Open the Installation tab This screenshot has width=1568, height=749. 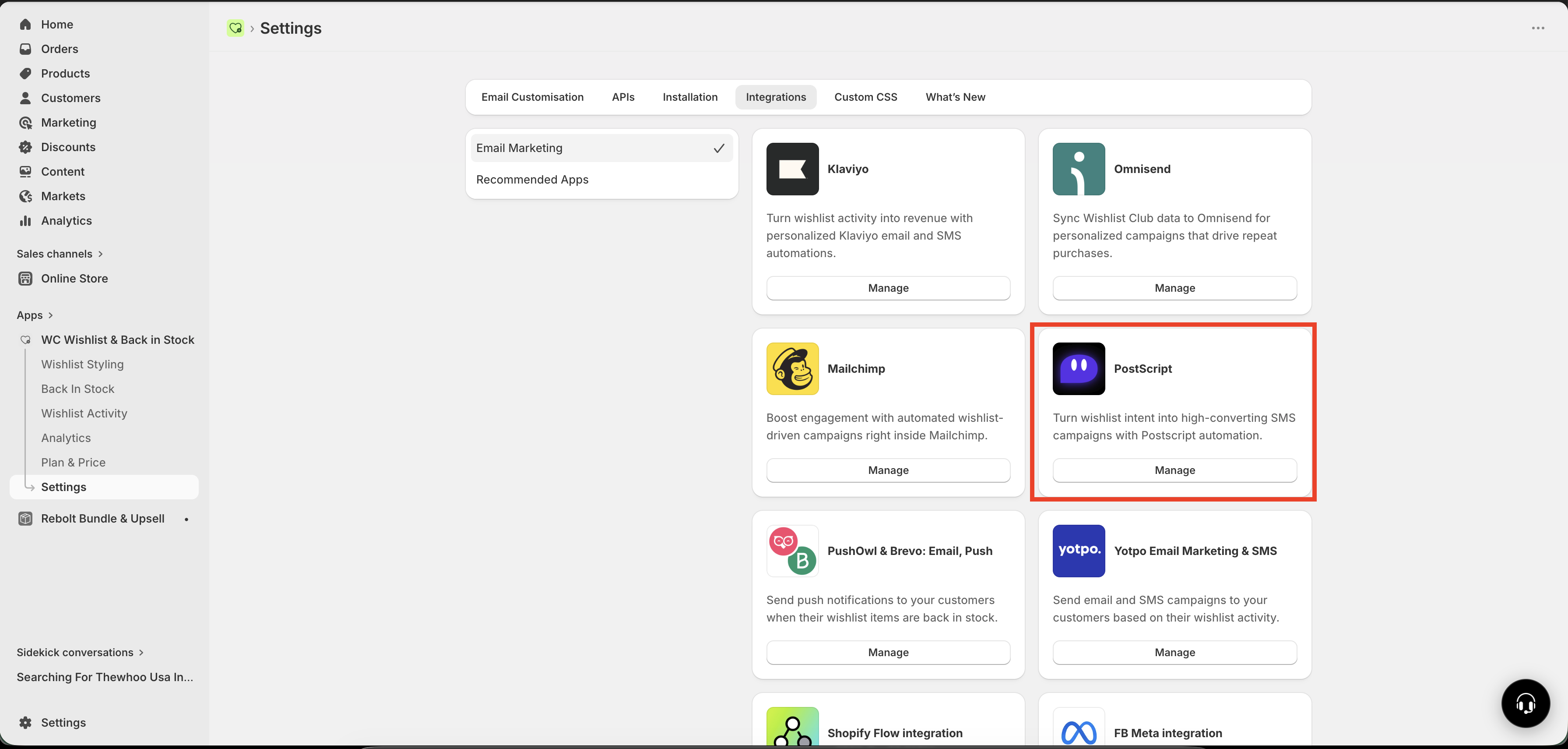[x=689, y=97]
